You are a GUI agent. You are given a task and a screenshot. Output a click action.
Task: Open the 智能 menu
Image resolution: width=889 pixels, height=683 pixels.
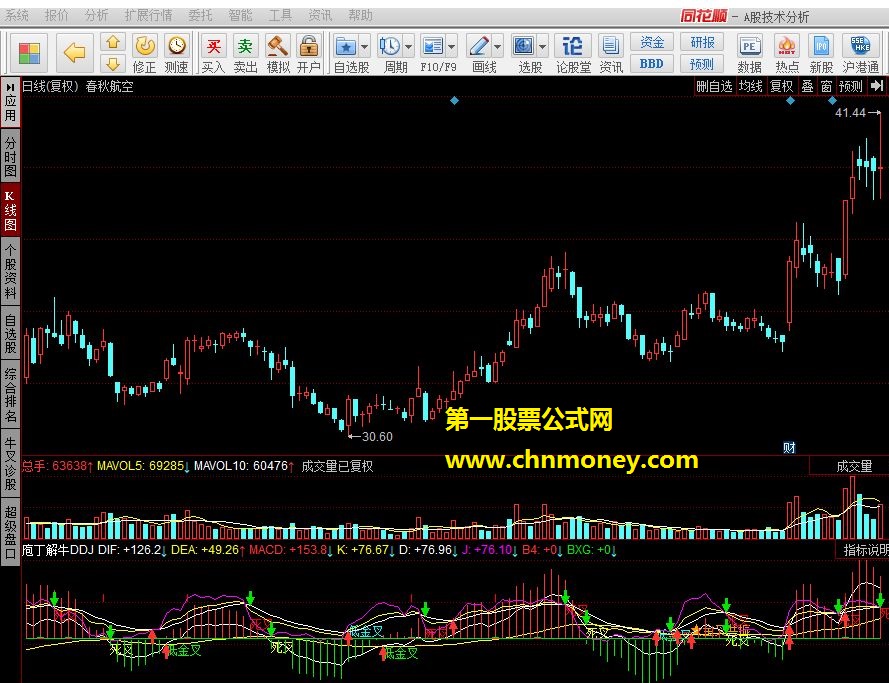[240, 15]
